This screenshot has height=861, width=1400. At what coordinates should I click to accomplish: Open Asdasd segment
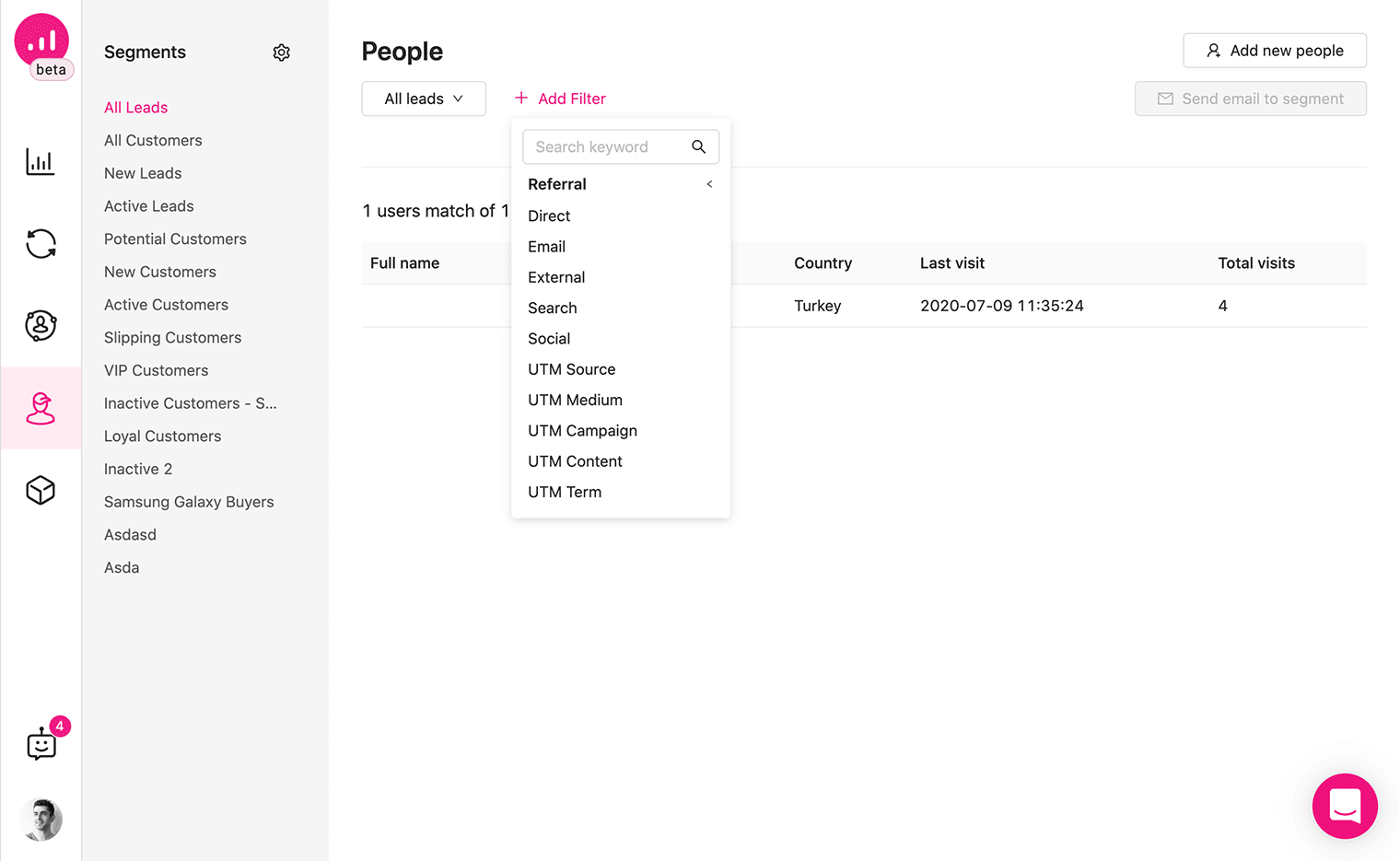pos(130,535)
